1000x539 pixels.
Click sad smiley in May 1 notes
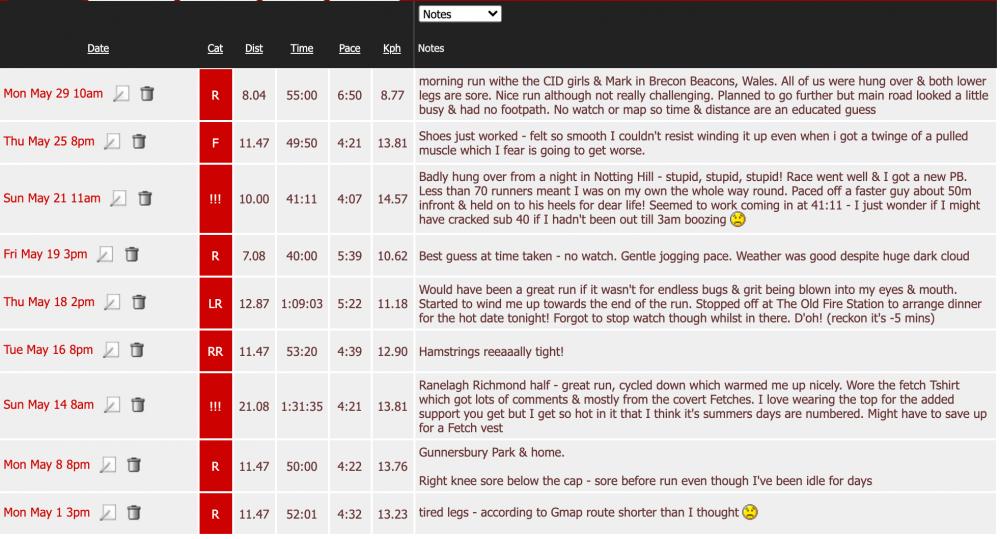(750, 512)
